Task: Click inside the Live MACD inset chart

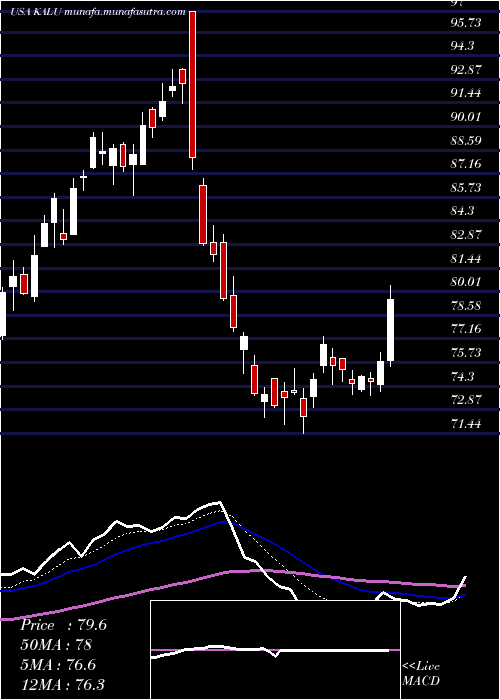Action: click(275, 650)
